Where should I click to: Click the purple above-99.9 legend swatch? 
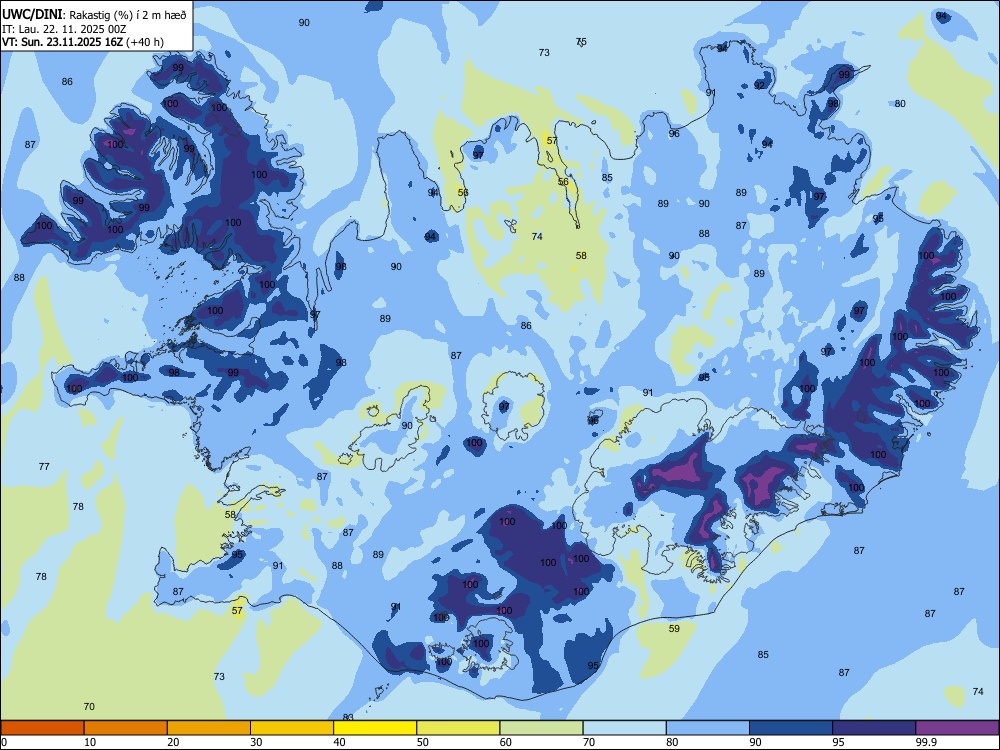point(957,728)
